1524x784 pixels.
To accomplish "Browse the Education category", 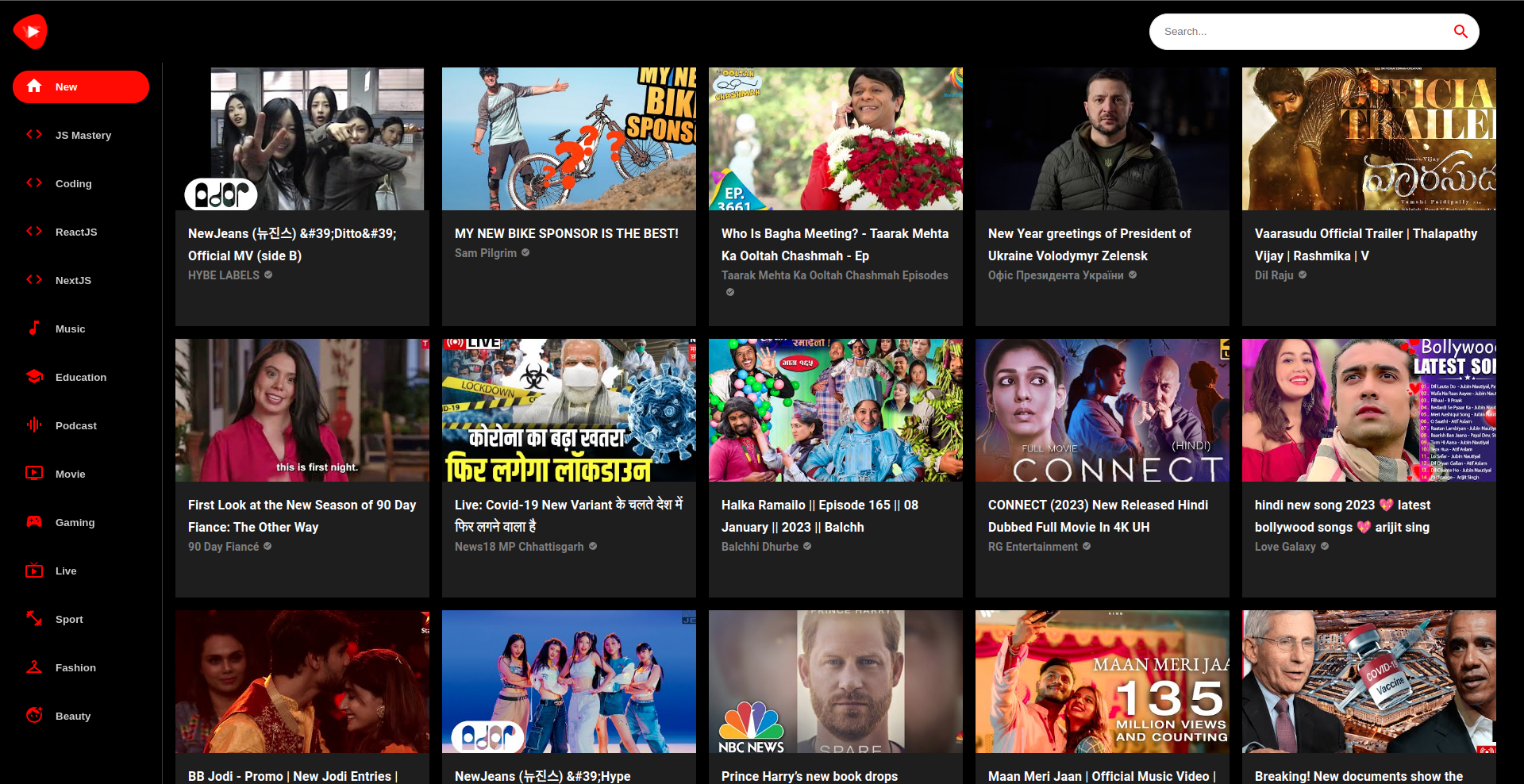I will (x=81, y=377).
